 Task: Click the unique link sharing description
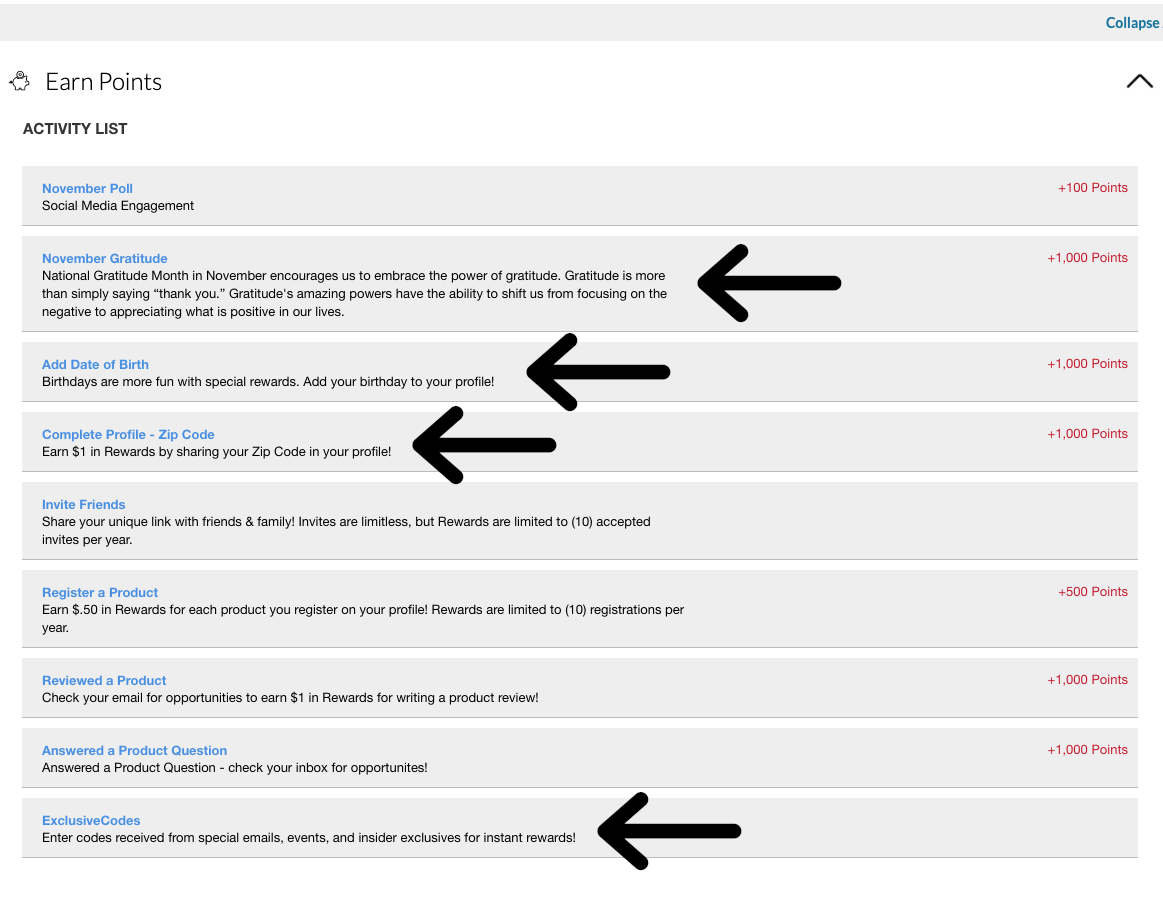tap(346, 531)
